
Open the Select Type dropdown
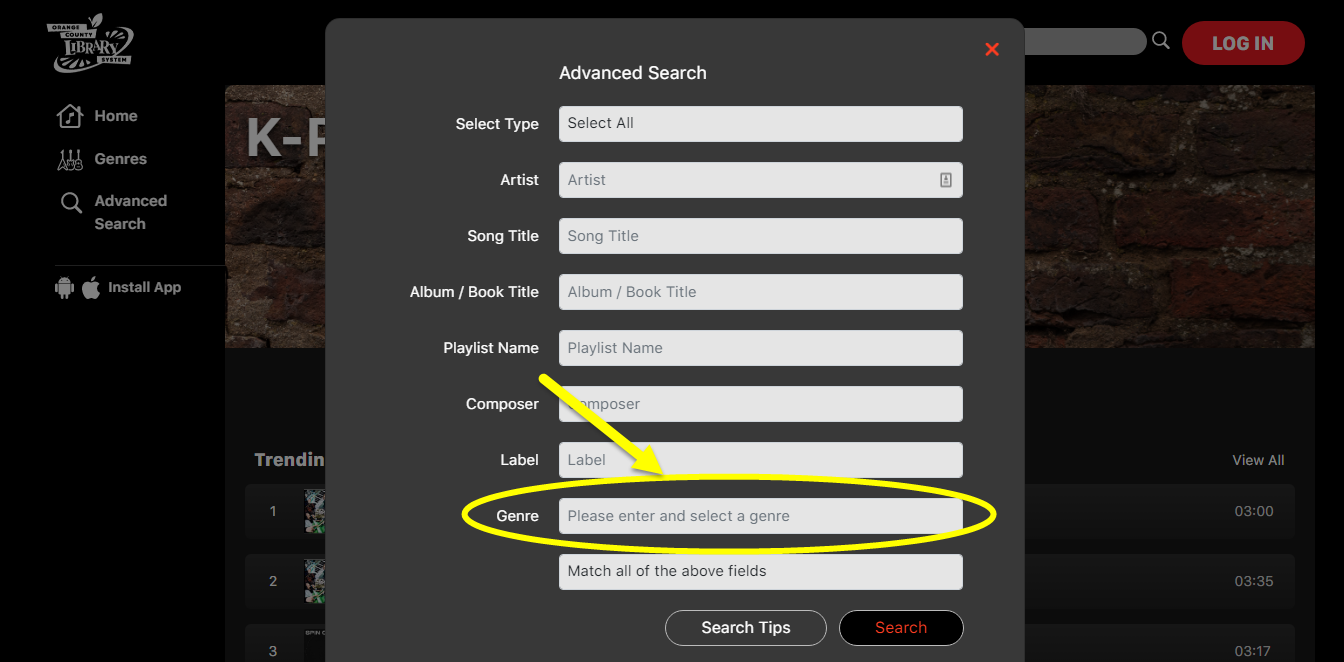pyautogui.click(x=761, y=124)
